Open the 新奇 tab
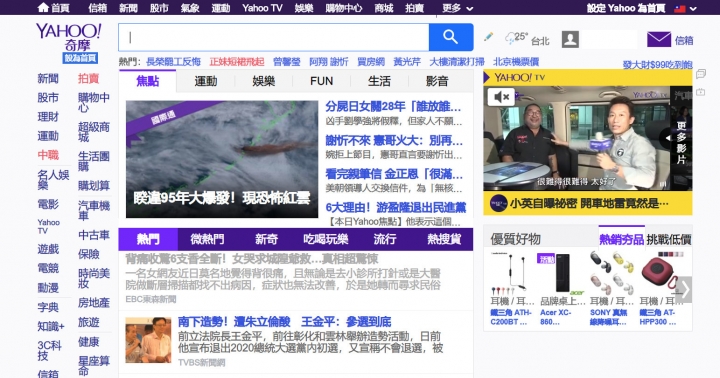 (x=266, y=239)
